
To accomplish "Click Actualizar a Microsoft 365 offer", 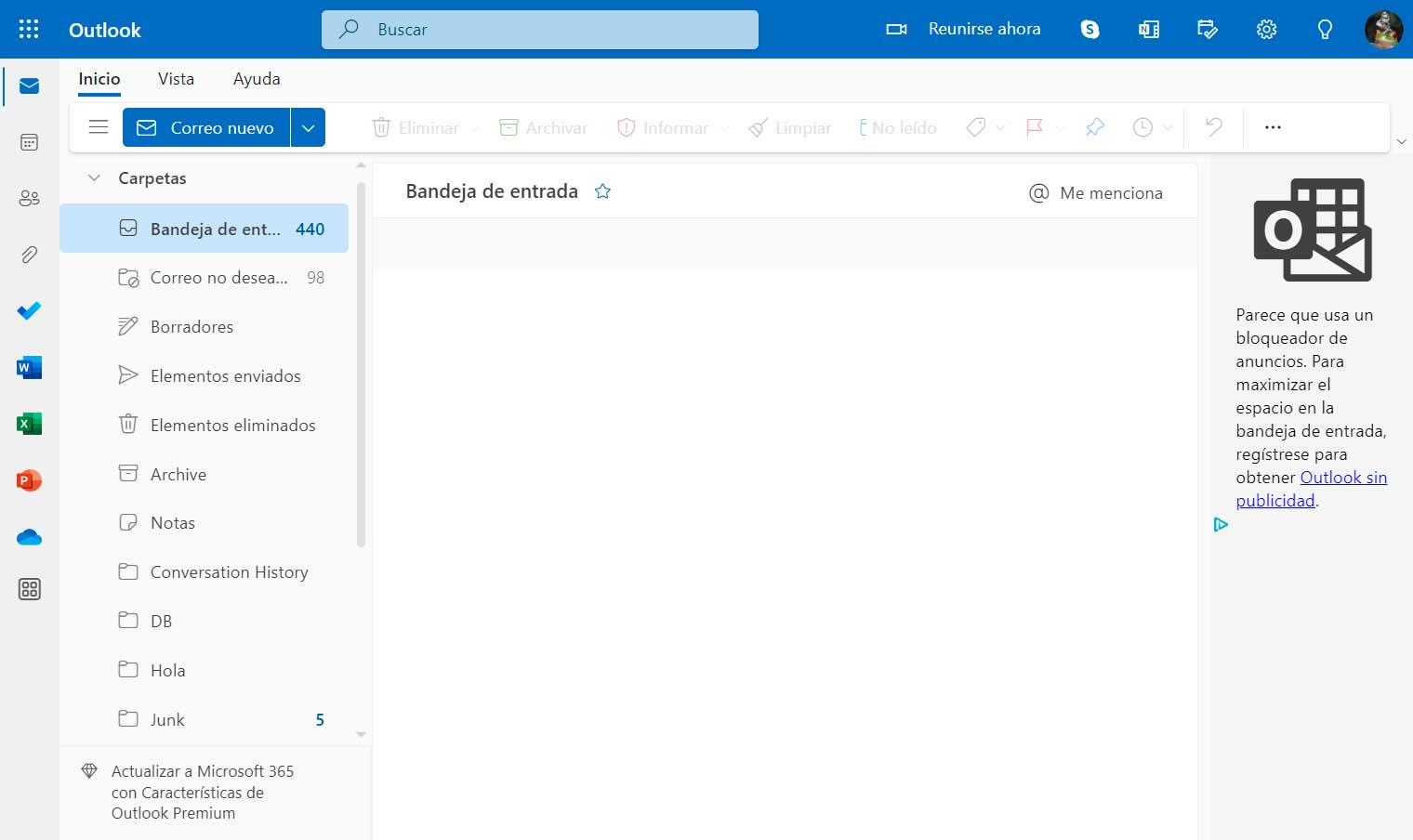I will pyautogui.click(x=202, y=792).
